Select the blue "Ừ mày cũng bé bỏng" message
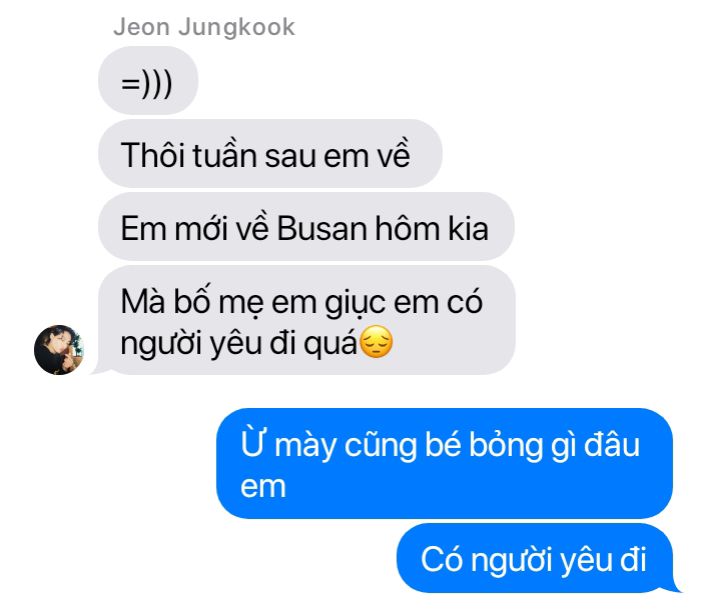This screenshot has height=613, width=720. 444,463
